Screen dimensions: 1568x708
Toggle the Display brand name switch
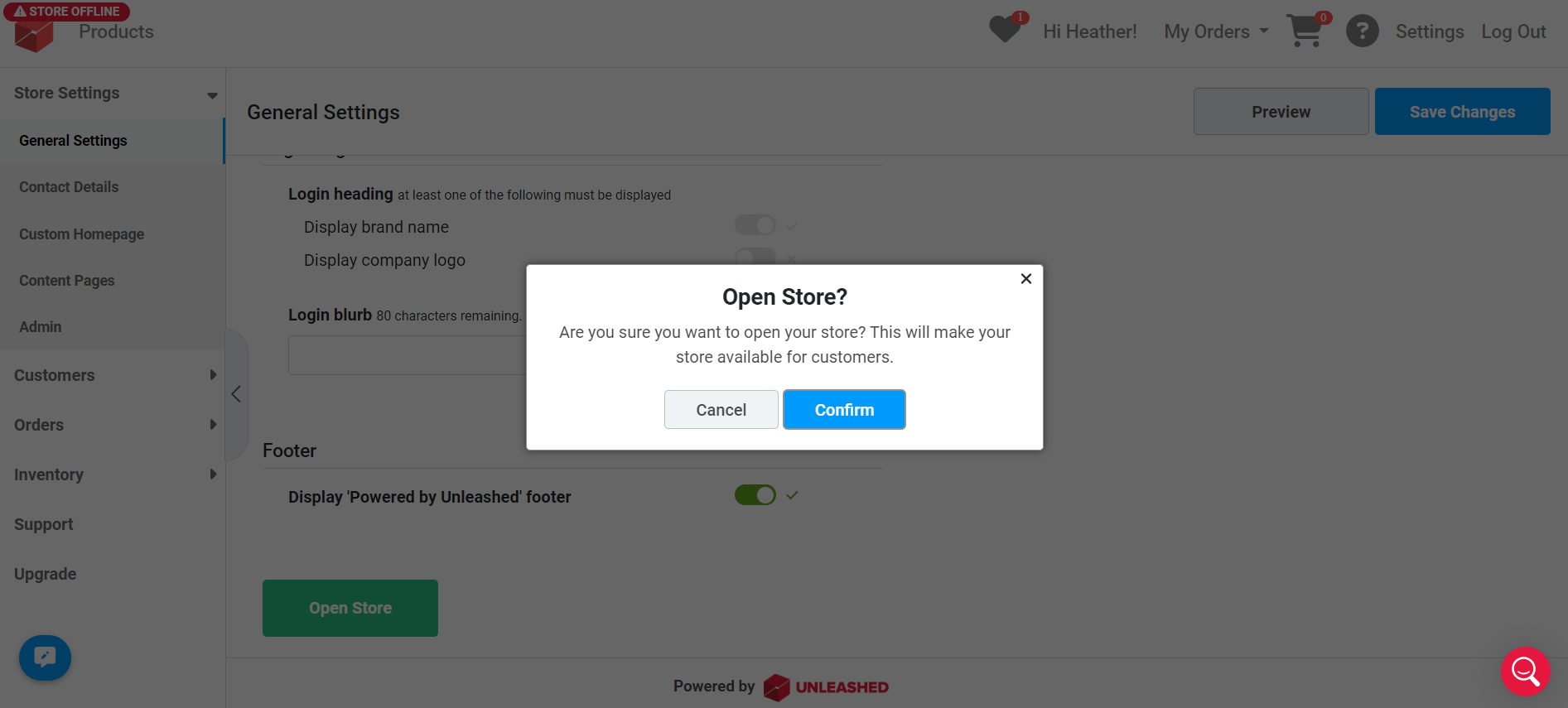point(755,225)
